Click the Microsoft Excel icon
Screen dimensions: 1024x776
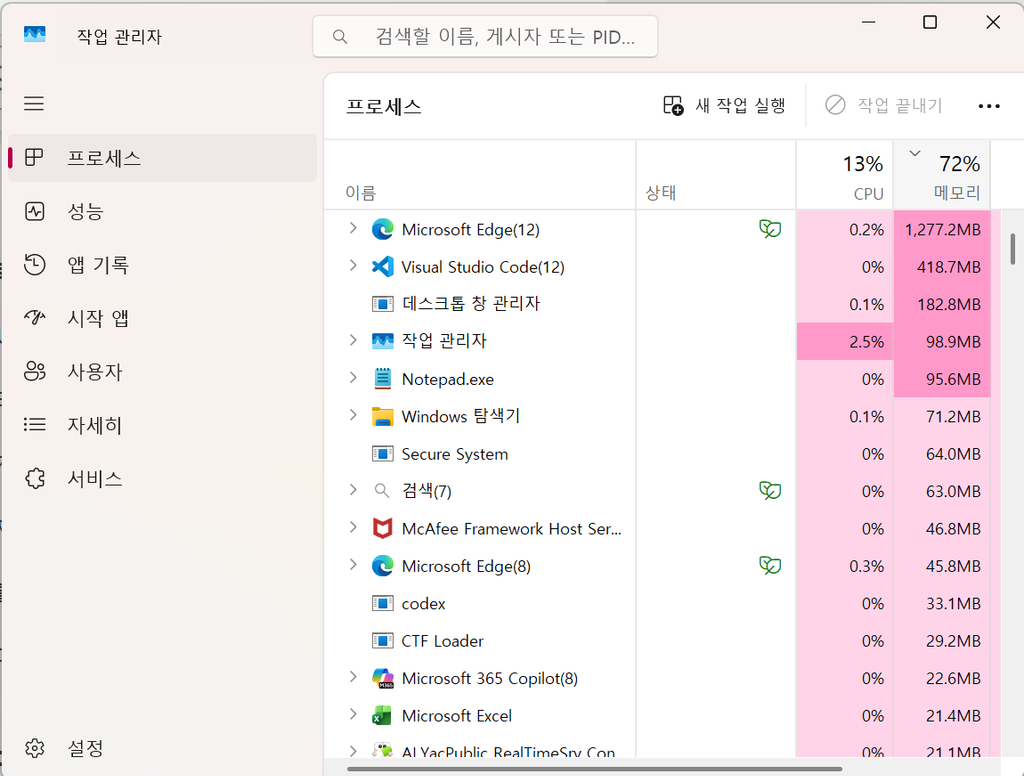tap(383, 715)
